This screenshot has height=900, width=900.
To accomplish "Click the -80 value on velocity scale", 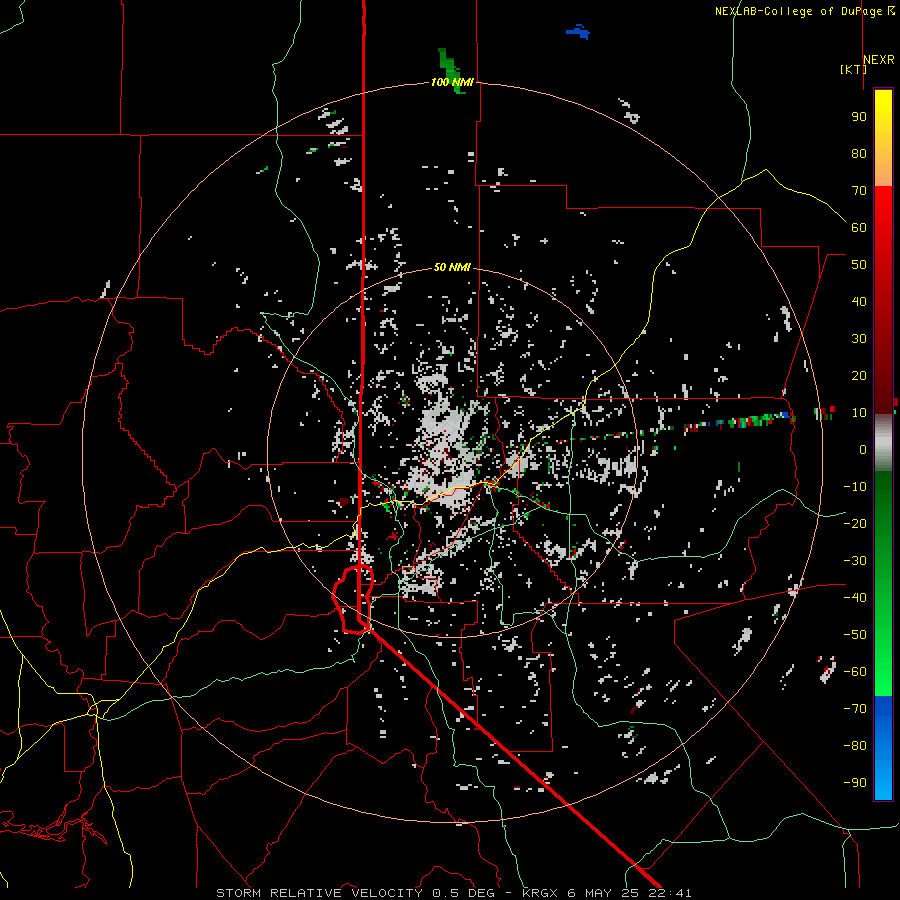I will [x=855, y=746].
